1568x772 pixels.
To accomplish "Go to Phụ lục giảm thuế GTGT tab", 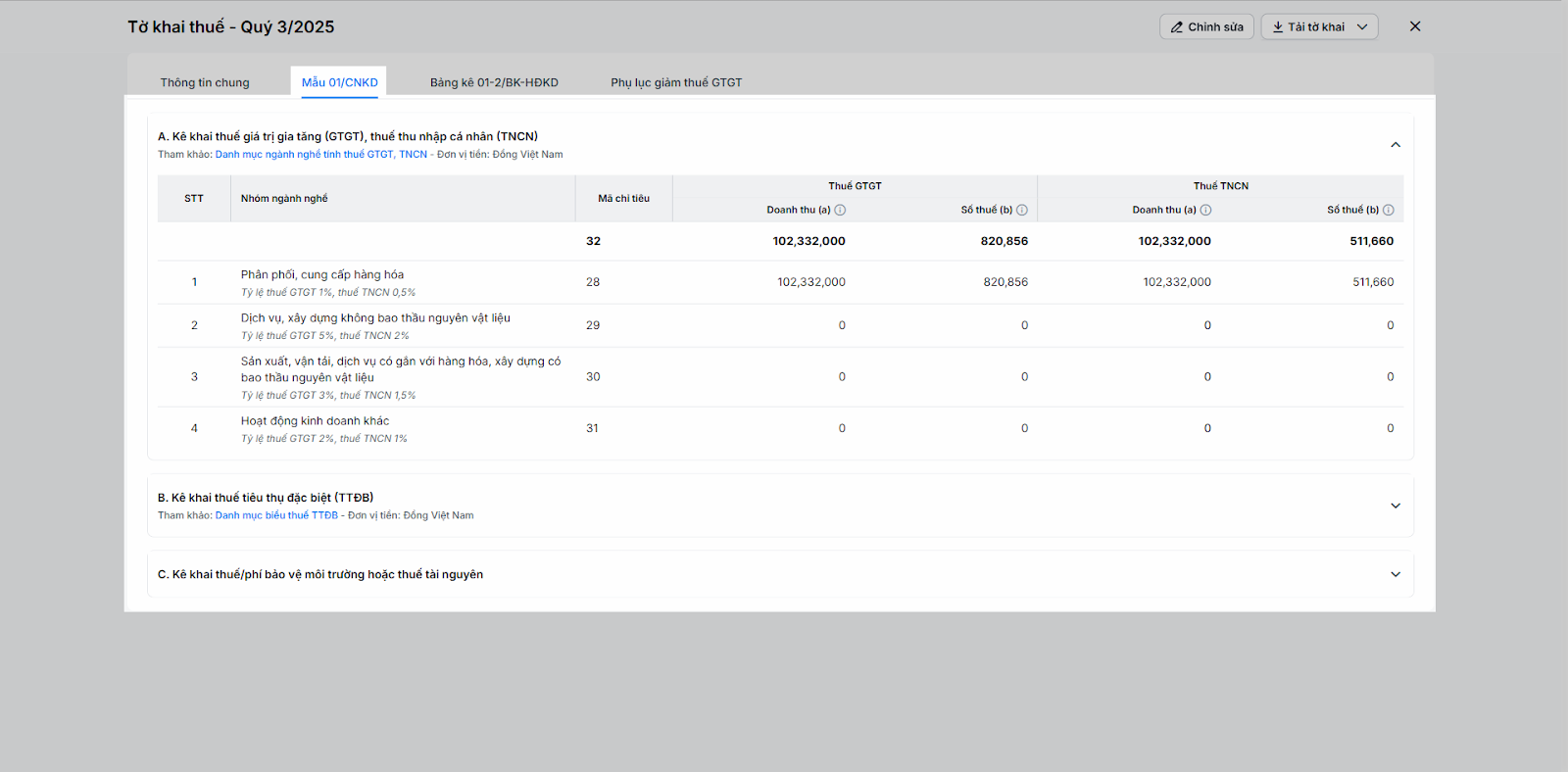I will pos(676,82).
